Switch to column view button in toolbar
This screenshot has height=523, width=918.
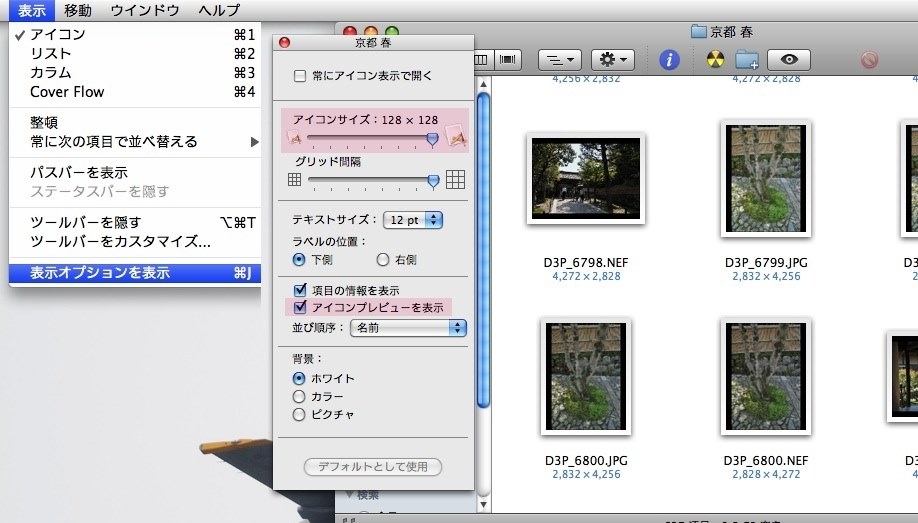(482, 59)
